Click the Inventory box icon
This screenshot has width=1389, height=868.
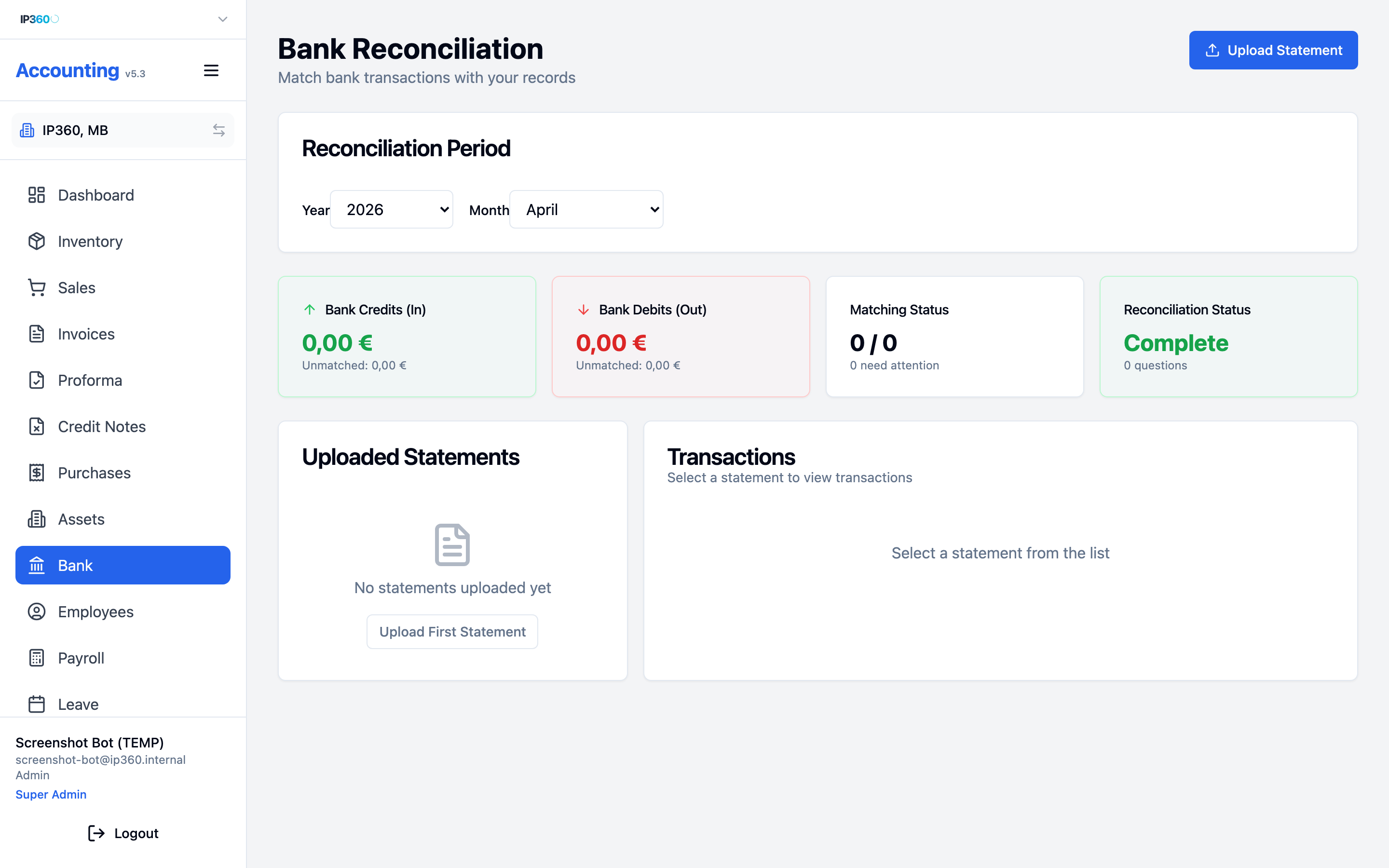pyautogui.click(x=37, y=241)
